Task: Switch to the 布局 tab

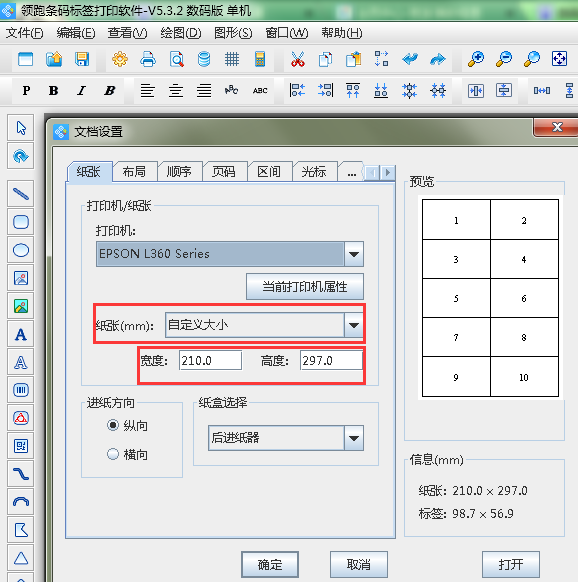Action: [x=134, y=171]
